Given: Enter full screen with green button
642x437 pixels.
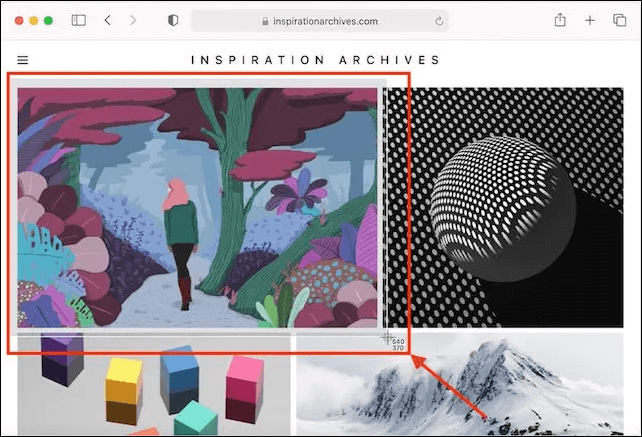Looking at the screenshot, I should pos(49,20).
